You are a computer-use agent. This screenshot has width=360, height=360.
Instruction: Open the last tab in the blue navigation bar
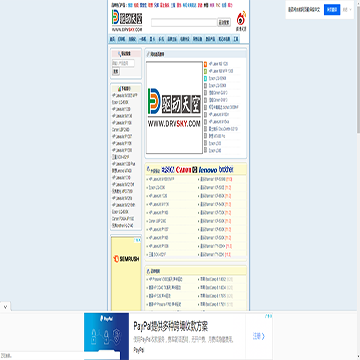pyautogui.click(x=236, y=39)
